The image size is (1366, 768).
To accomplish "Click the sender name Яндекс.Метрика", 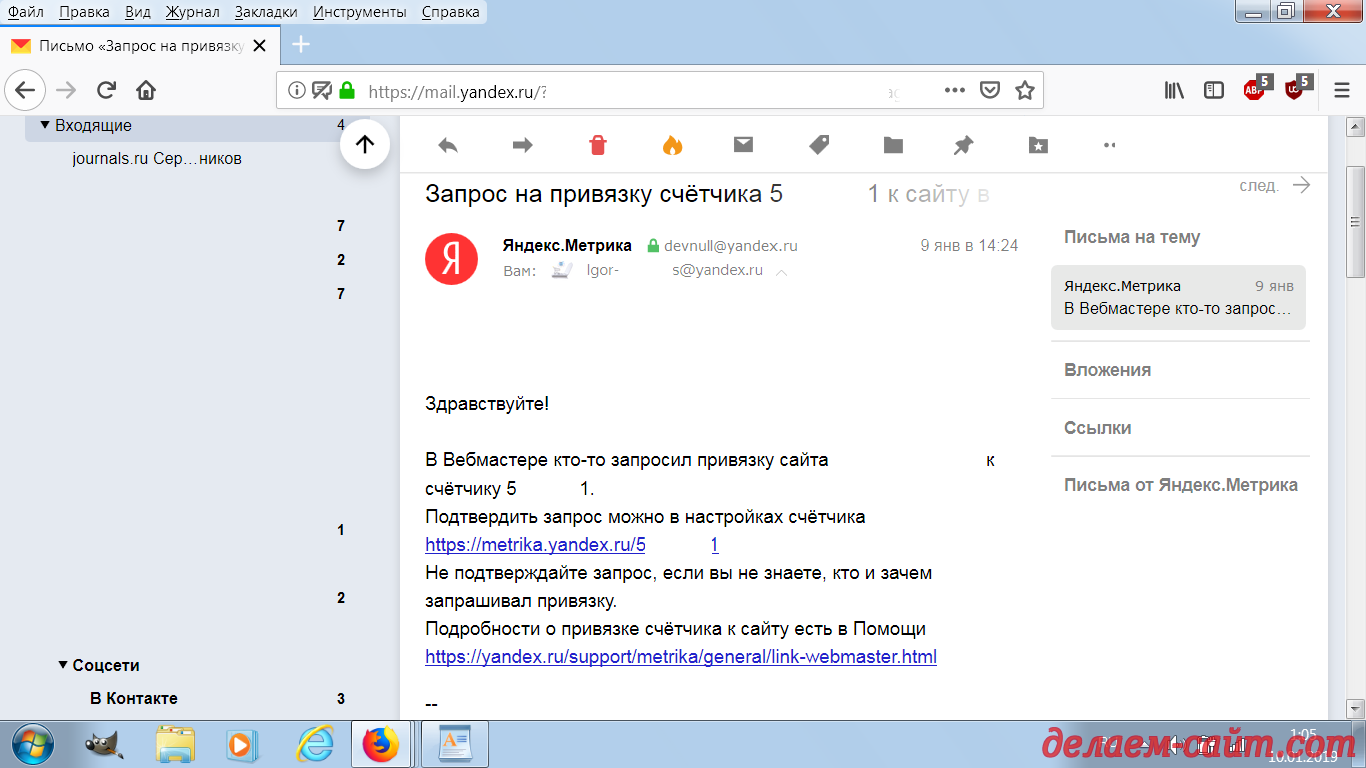I will tap(567, 245).
